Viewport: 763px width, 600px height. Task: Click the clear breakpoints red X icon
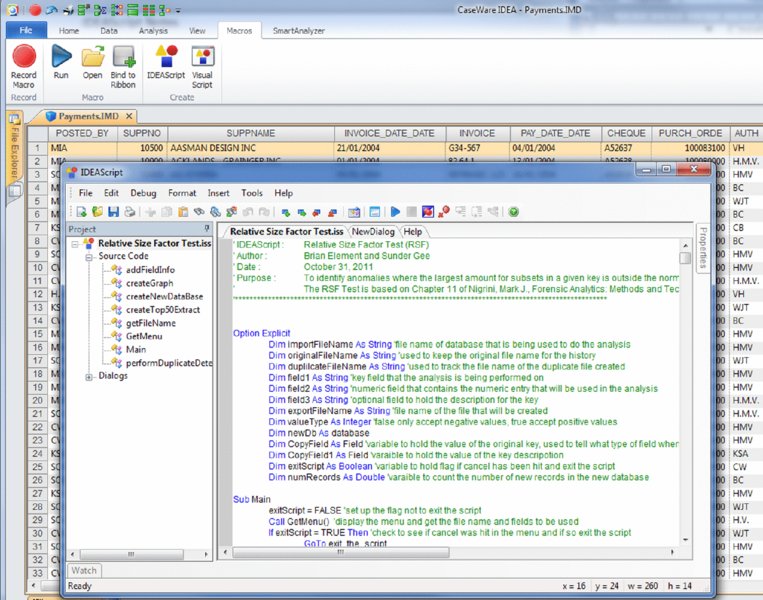444,212
